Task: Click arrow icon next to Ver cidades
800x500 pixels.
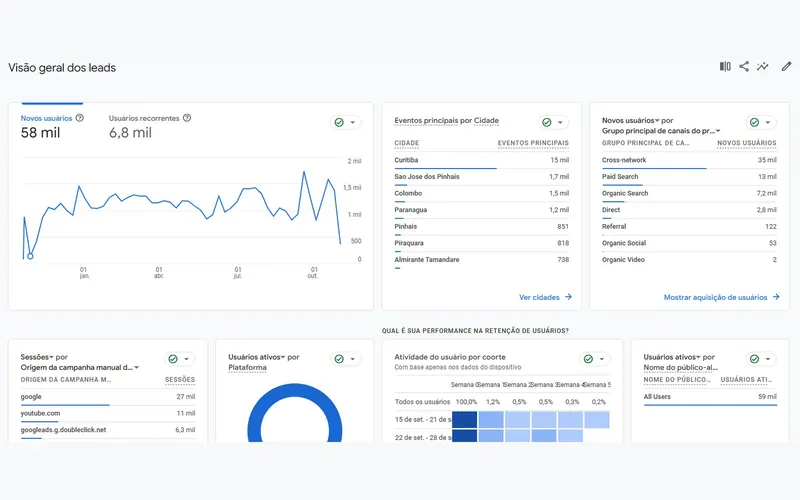Action: click(568, 297)
